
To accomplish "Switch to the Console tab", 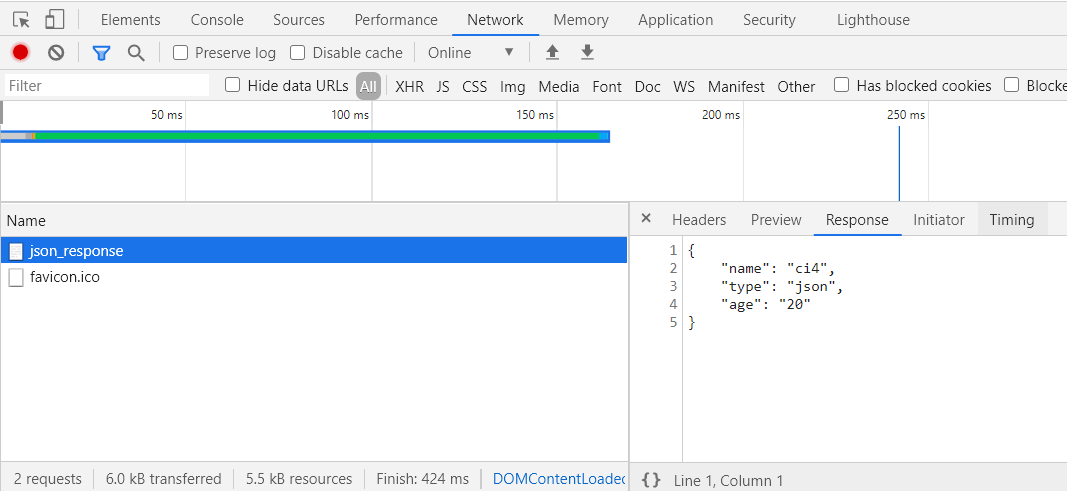I will click(x=217, y=20).
